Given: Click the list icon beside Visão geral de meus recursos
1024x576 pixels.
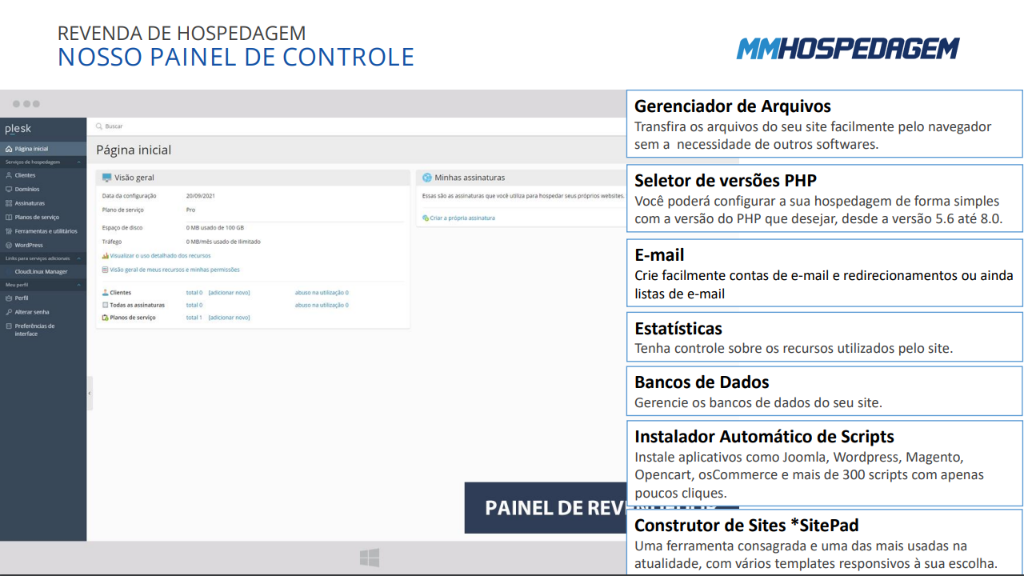Looking at the screenshot, I should click(x=105, y=270).
